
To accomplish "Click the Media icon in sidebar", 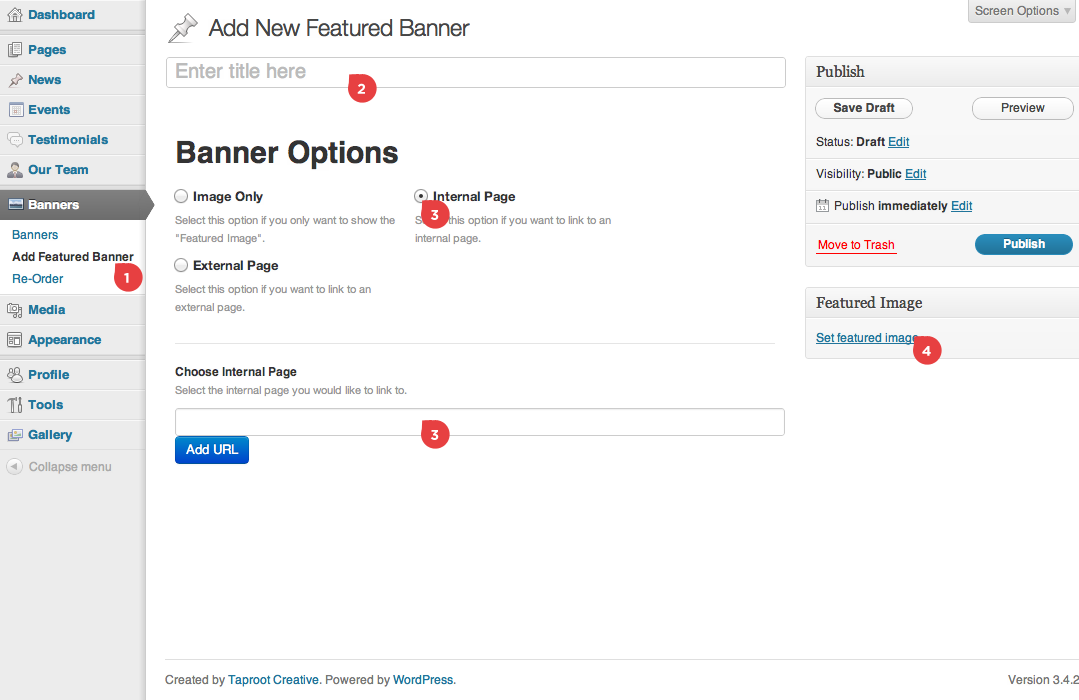I will (x=15, y=310).
